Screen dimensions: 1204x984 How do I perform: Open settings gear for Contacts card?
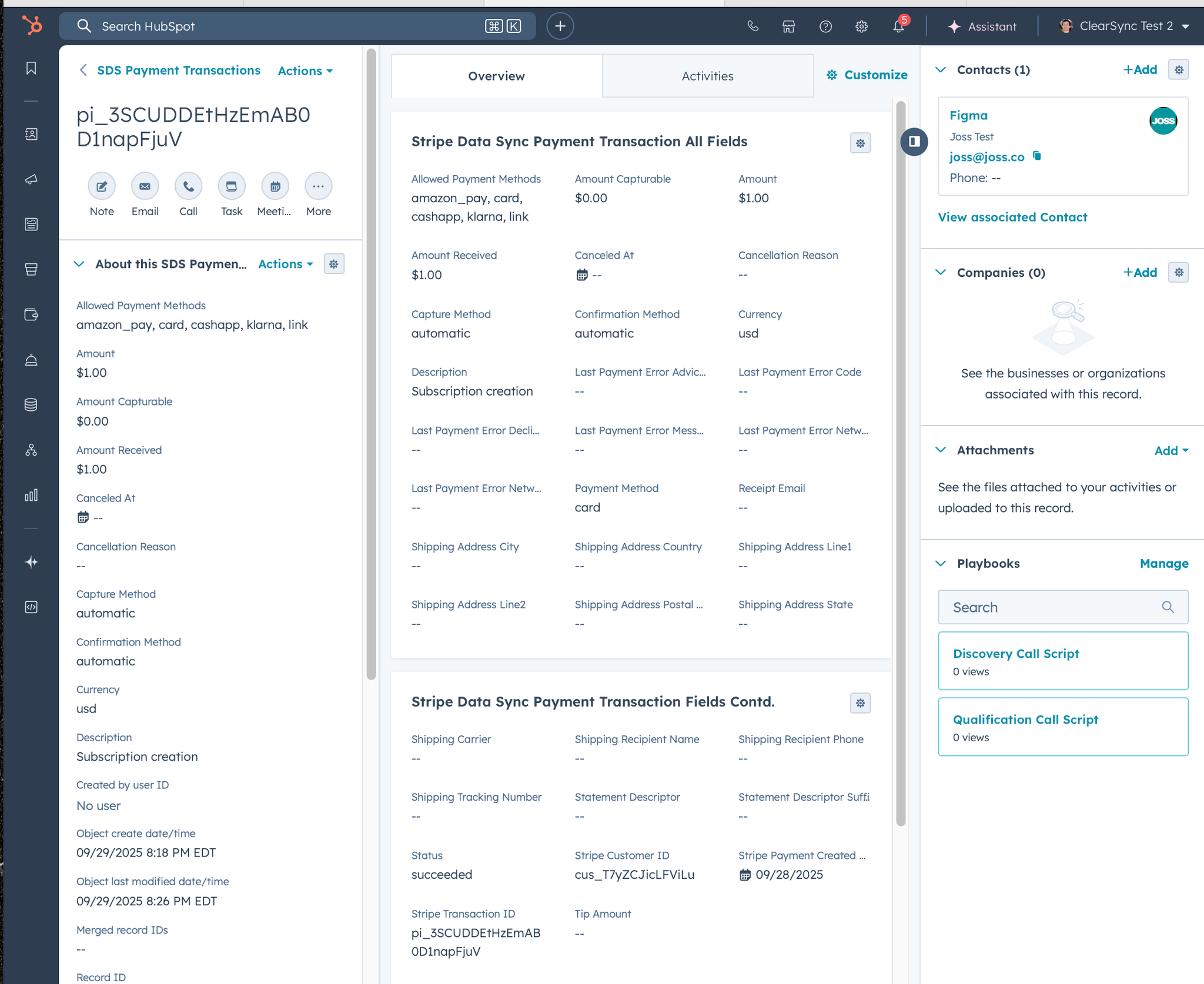click(1178, 70)
